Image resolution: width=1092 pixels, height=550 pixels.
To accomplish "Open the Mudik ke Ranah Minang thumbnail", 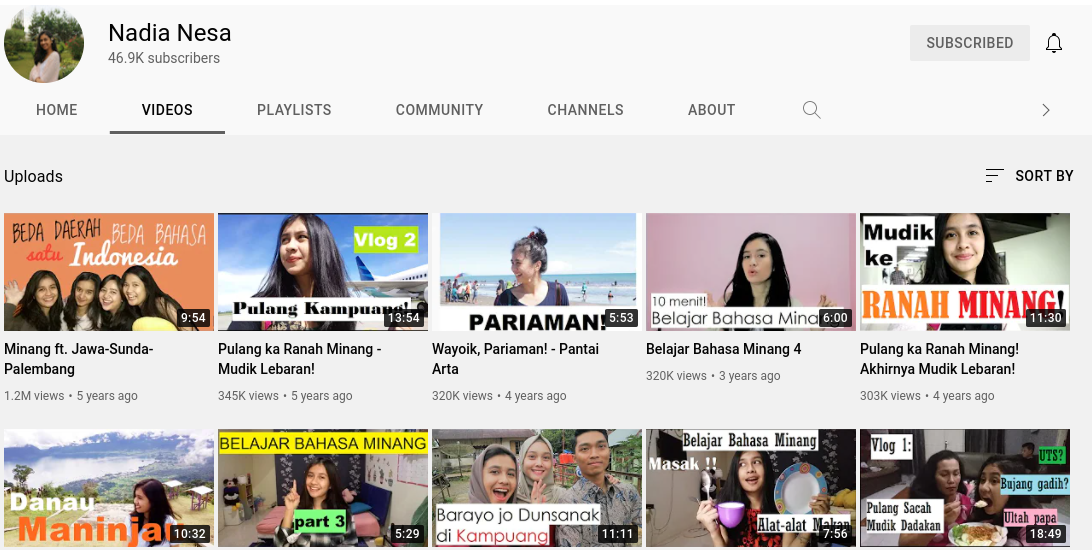I will (x=964, y=271).
